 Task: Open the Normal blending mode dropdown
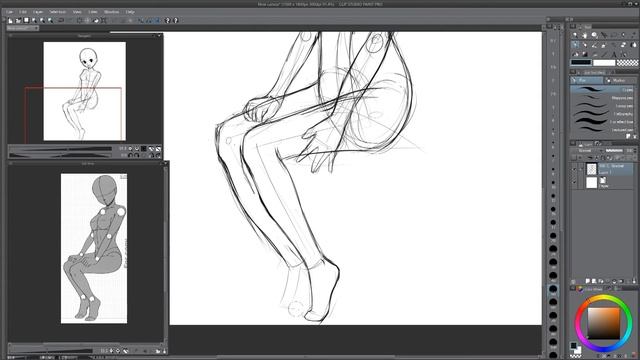[x=587, y=151]
